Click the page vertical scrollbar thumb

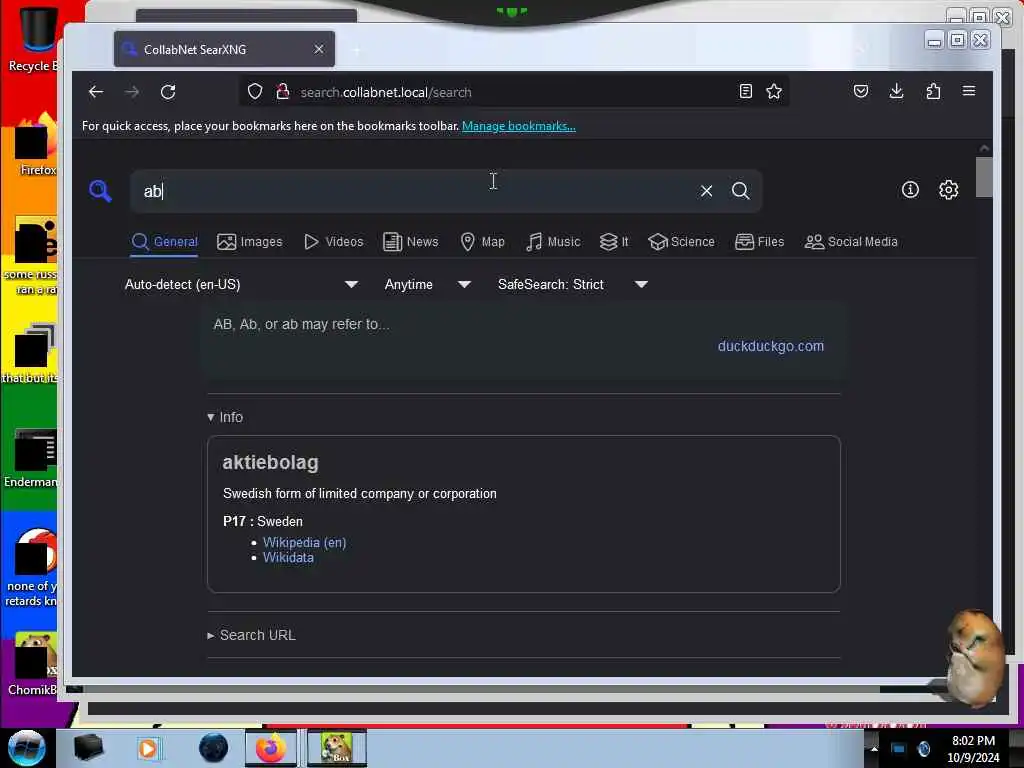pos(984,176)
